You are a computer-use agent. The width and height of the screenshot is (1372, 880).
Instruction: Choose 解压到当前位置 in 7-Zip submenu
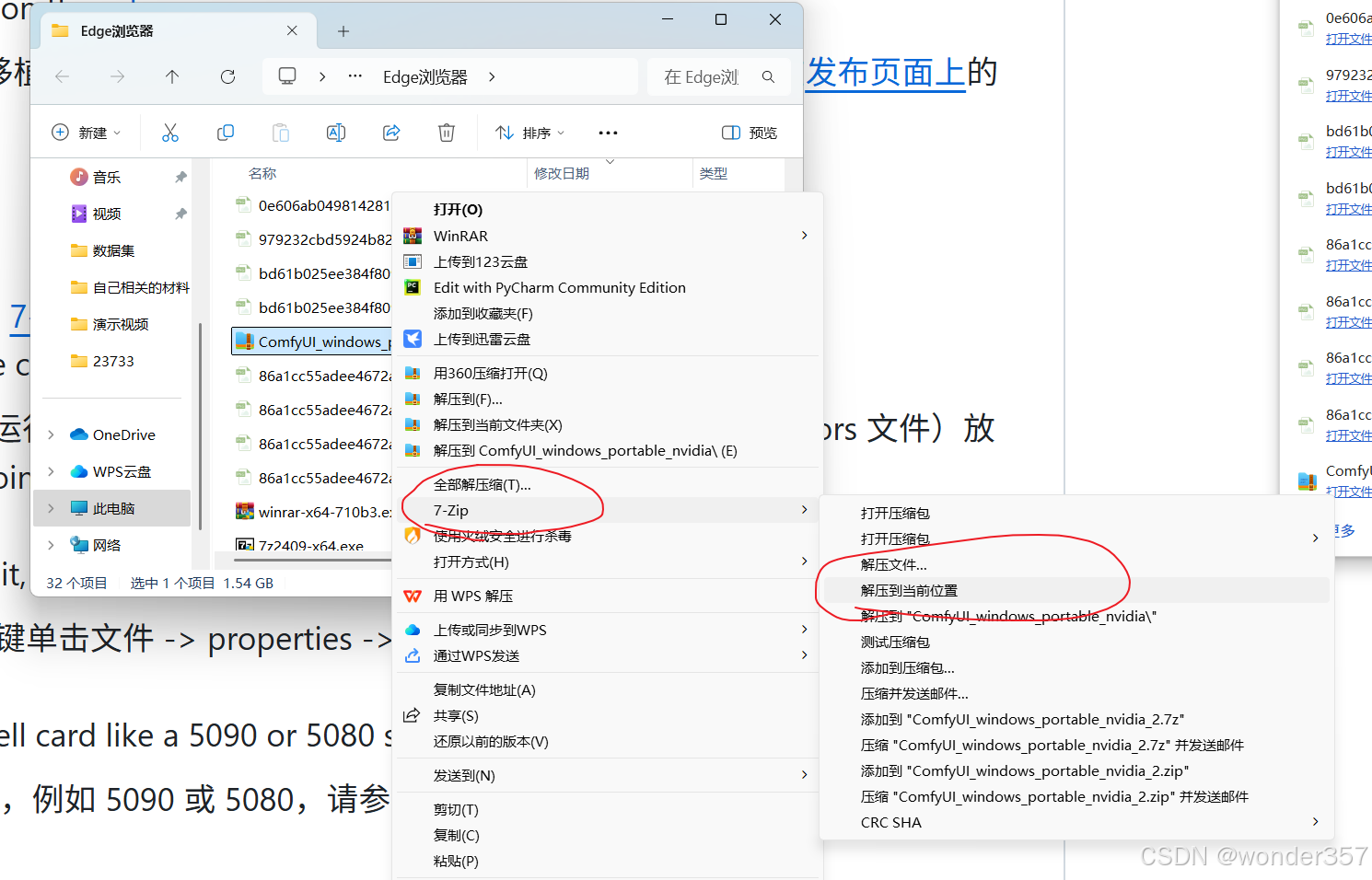(1076, 590)
